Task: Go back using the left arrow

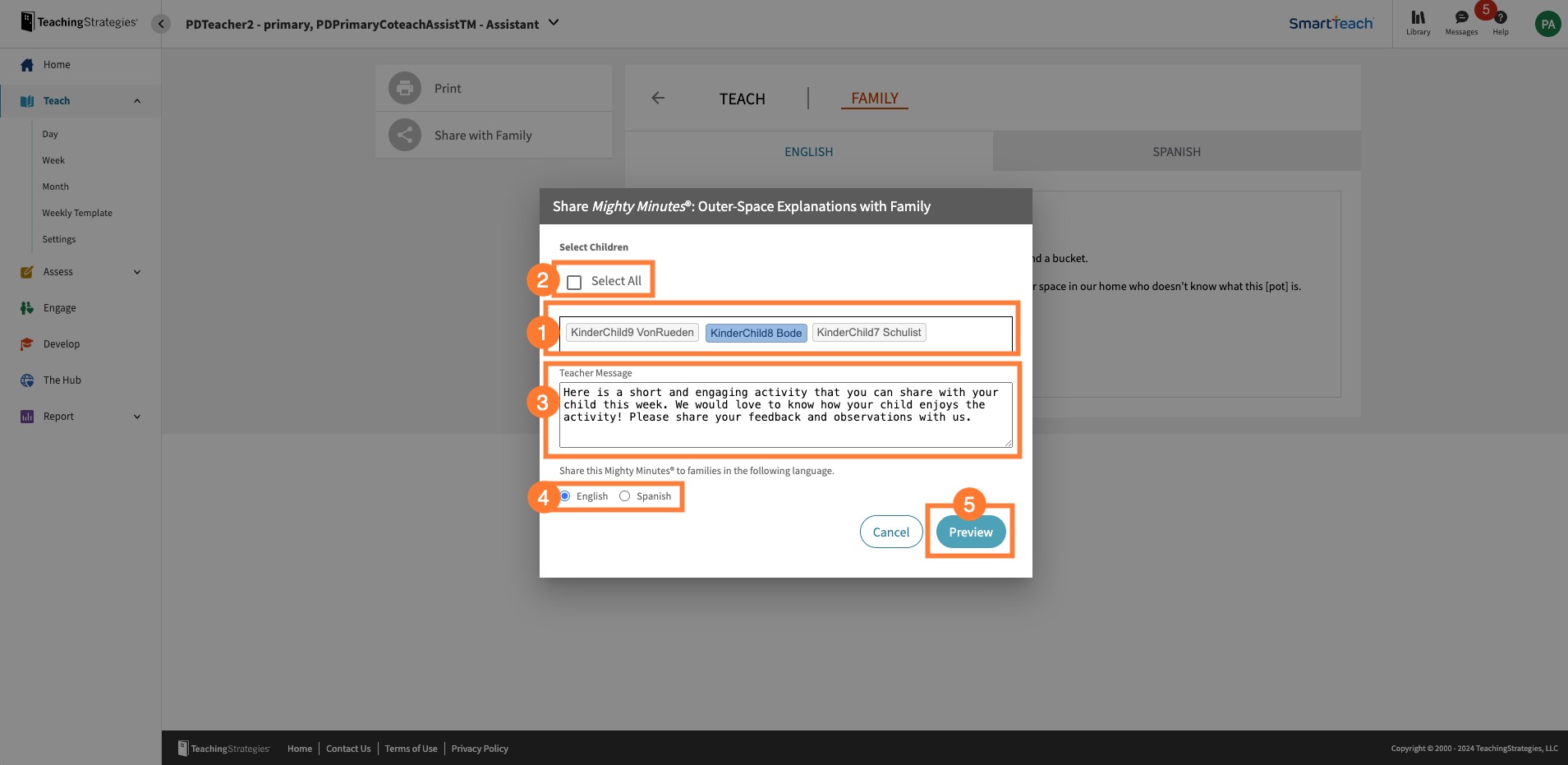Action: [658, 98]
